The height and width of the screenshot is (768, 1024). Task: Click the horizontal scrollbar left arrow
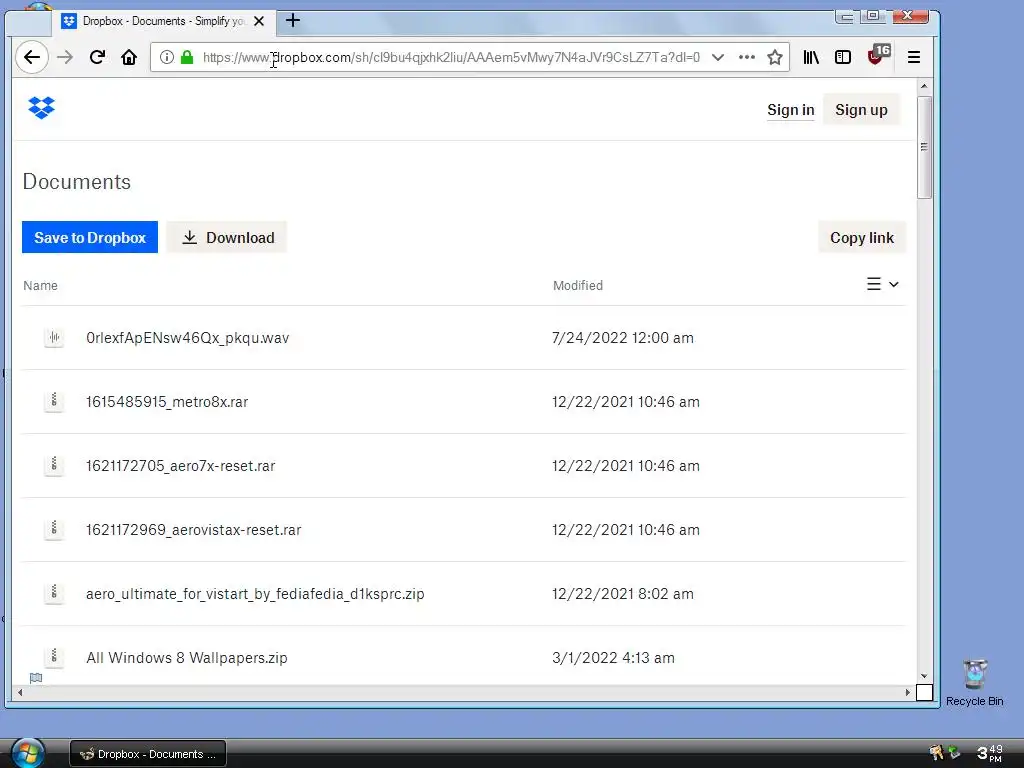point(20,692)
